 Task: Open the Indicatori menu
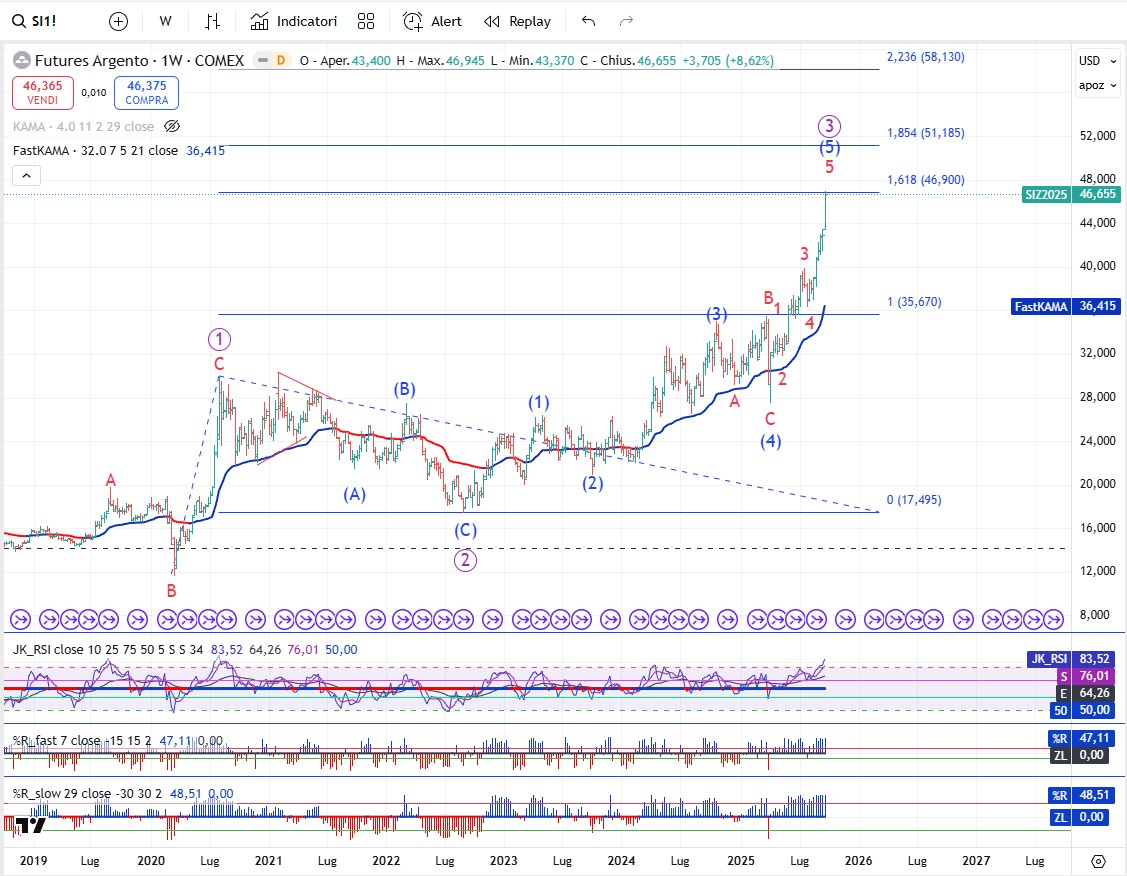[294, 21]
